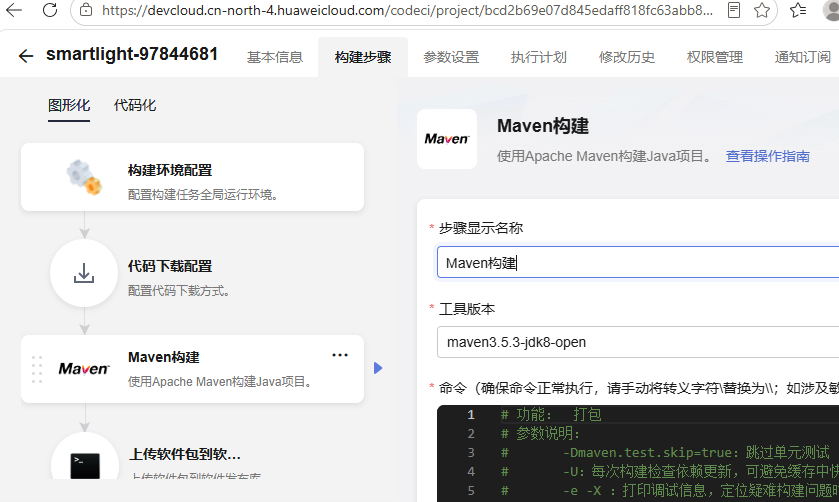Viewport: 839px width, 502px height.
Task: Open the 参数设置 tab
Action: (x=451, y=57)
